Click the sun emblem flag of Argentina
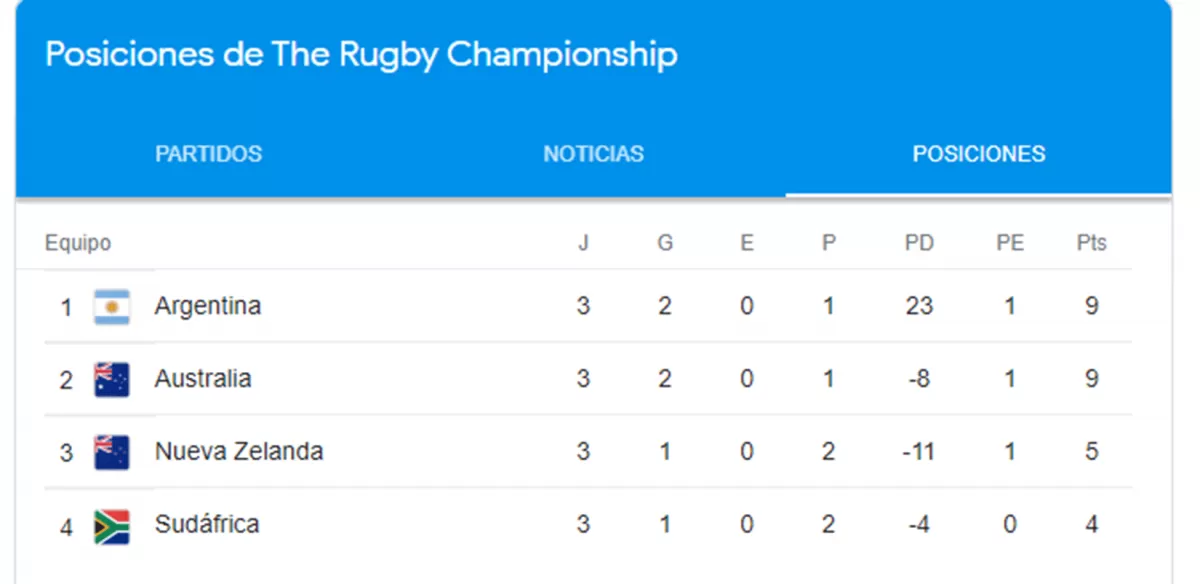1200x584 pixels. pos(113,305)
